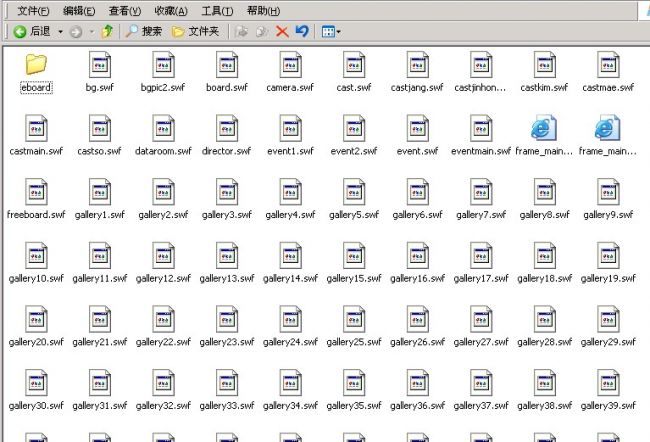
Task: Open the Tools (工具) menu
Action: tap(217, 10)
